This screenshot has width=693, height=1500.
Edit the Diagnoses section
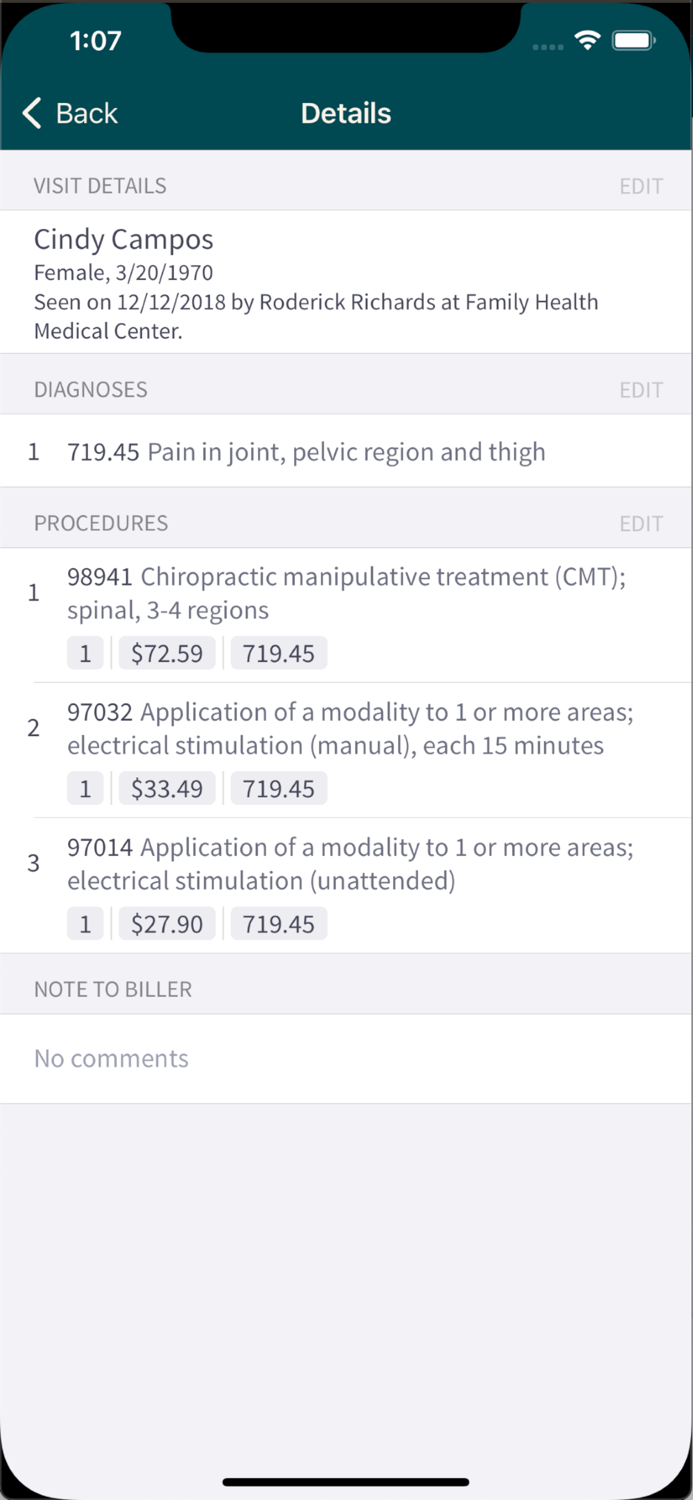click(x=641, y=390)
